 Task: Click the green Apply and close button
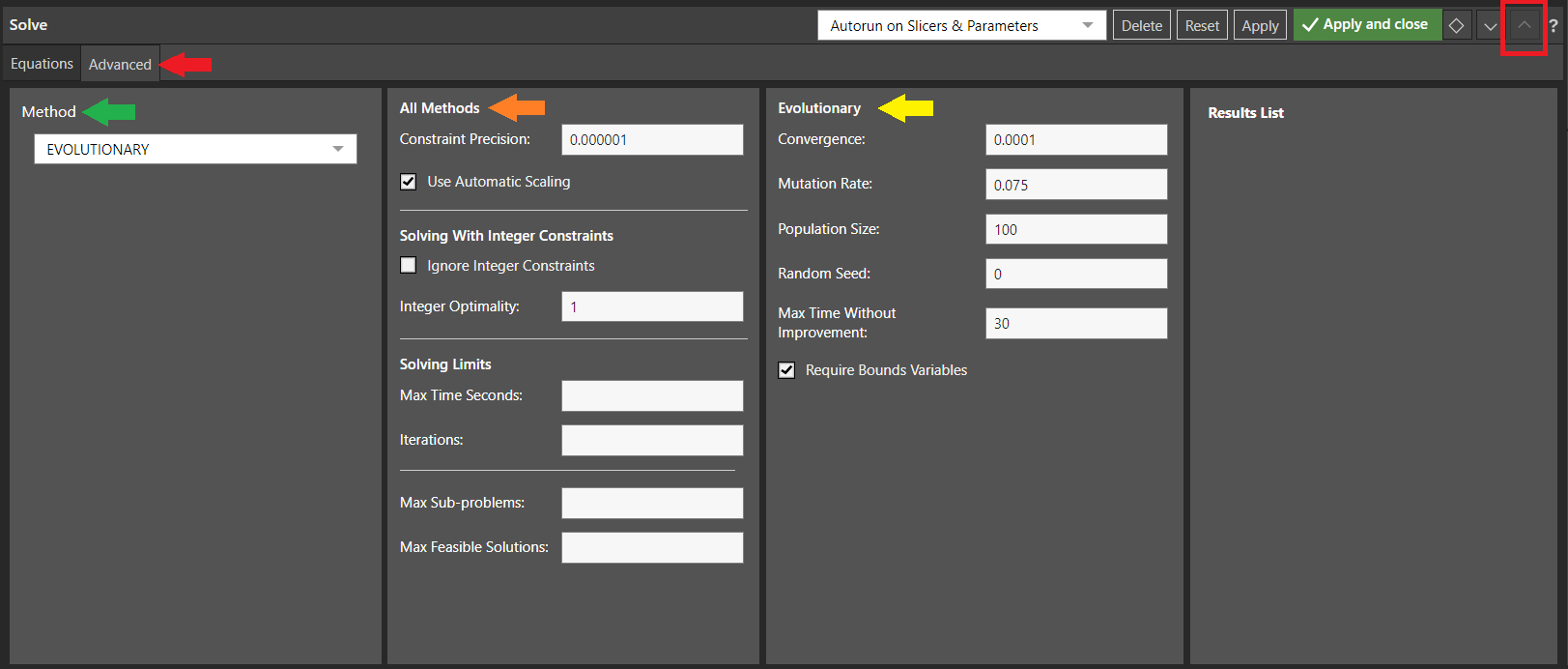pyautogui.click(x=1367, y=25)
